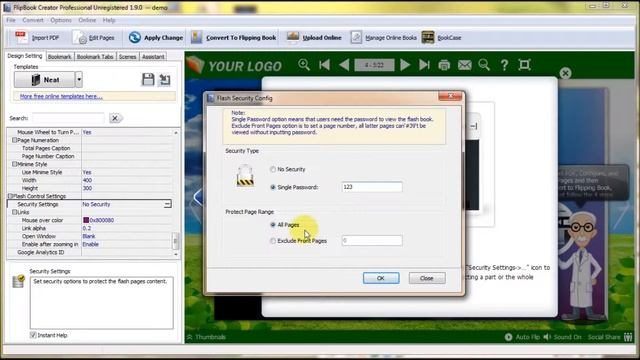This screenshot has height=360, width=640.
Task: Click the Single Password text field
Action: tap(371, 187)
